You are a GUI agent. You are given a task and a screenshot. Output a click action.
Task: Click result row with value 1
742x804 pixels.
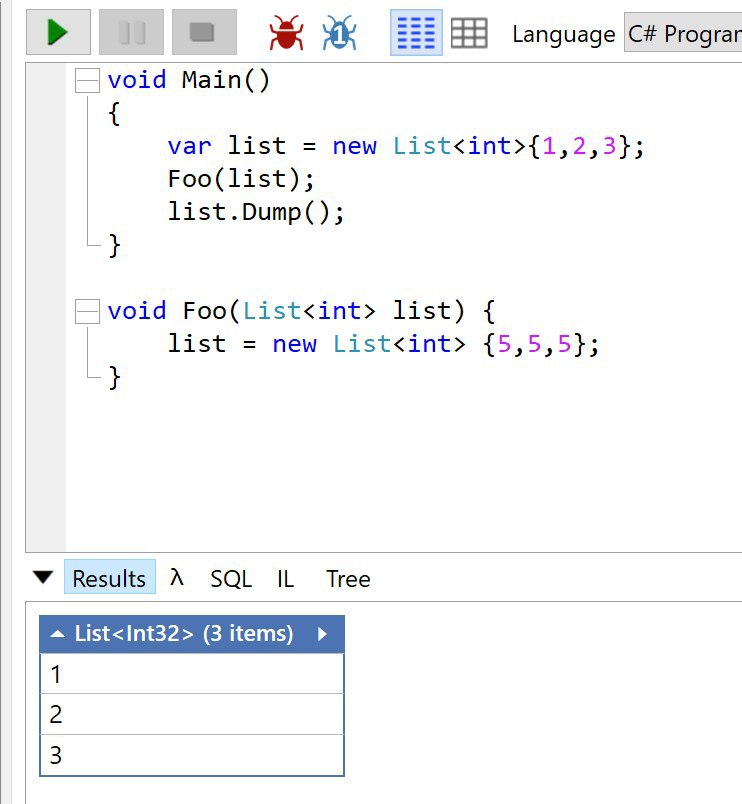192,673
